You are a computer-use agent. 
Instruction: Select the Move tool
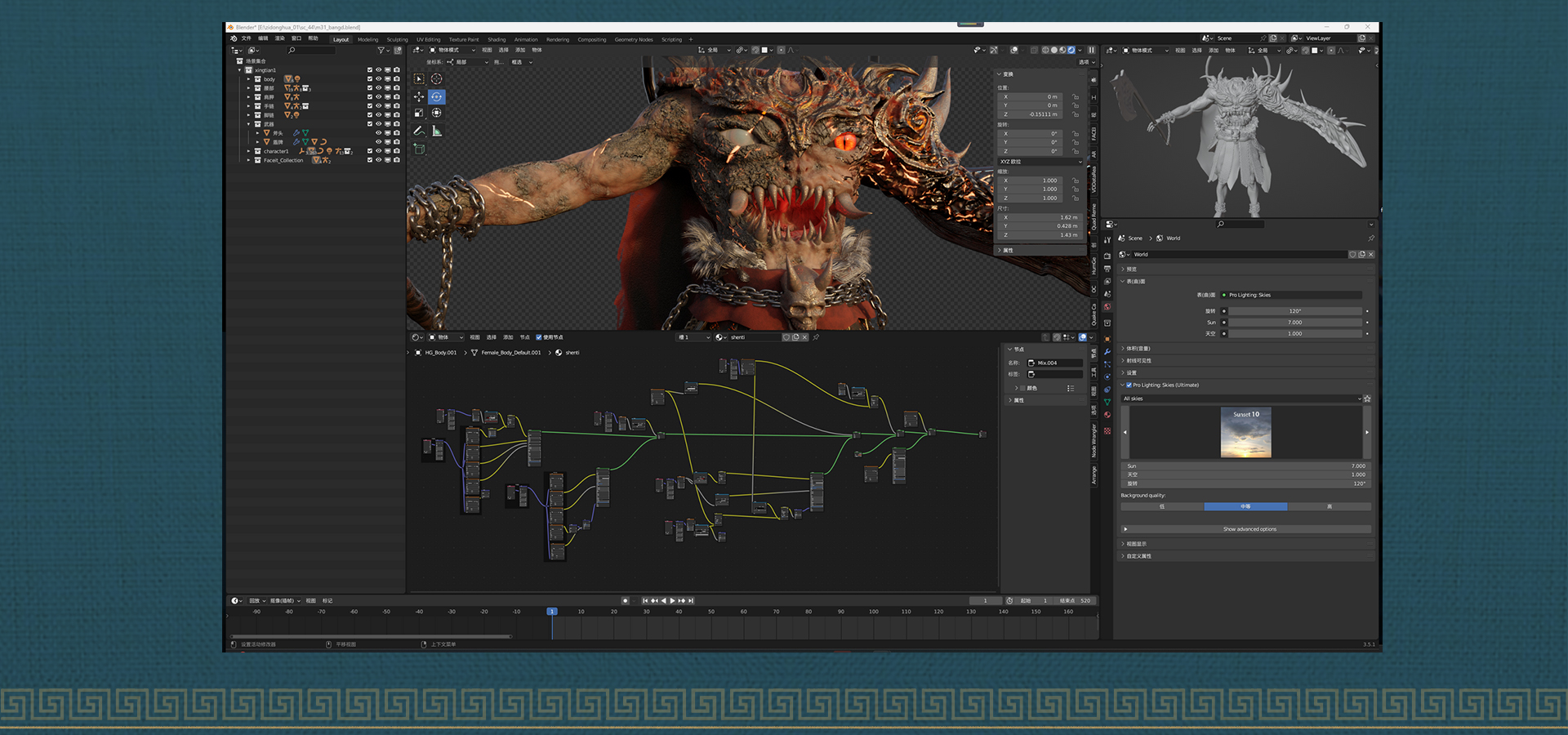coord(419,96)
